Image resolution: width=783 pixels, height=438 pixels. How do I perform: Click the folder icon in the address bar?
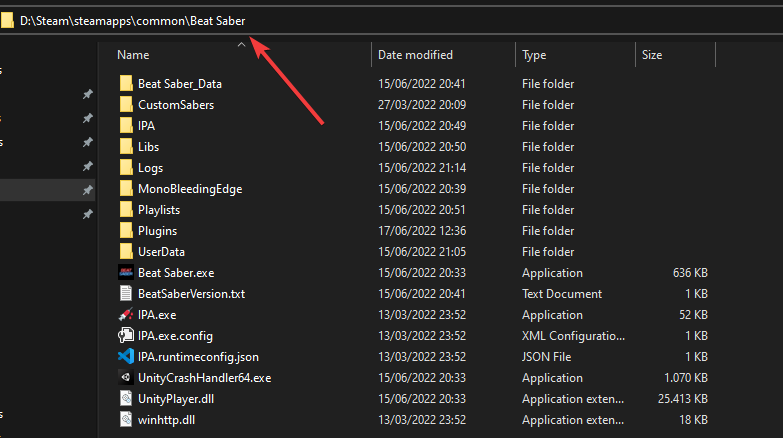pos(7,20)
